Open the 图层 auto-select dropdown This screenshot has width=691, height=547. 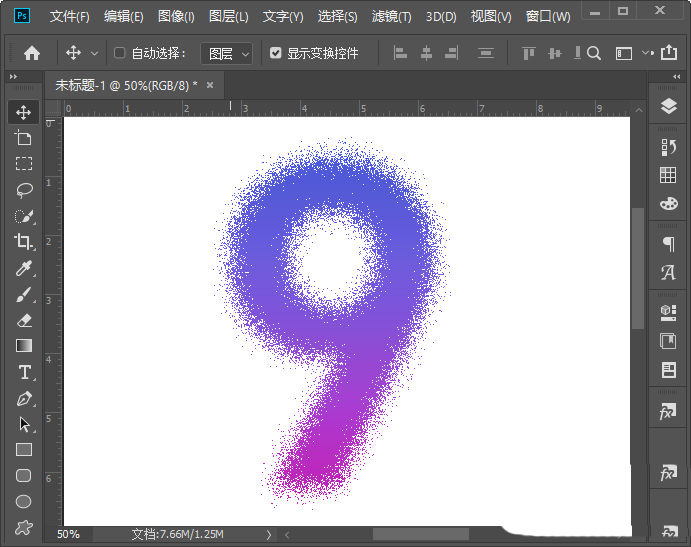click(x=227, y=54)
